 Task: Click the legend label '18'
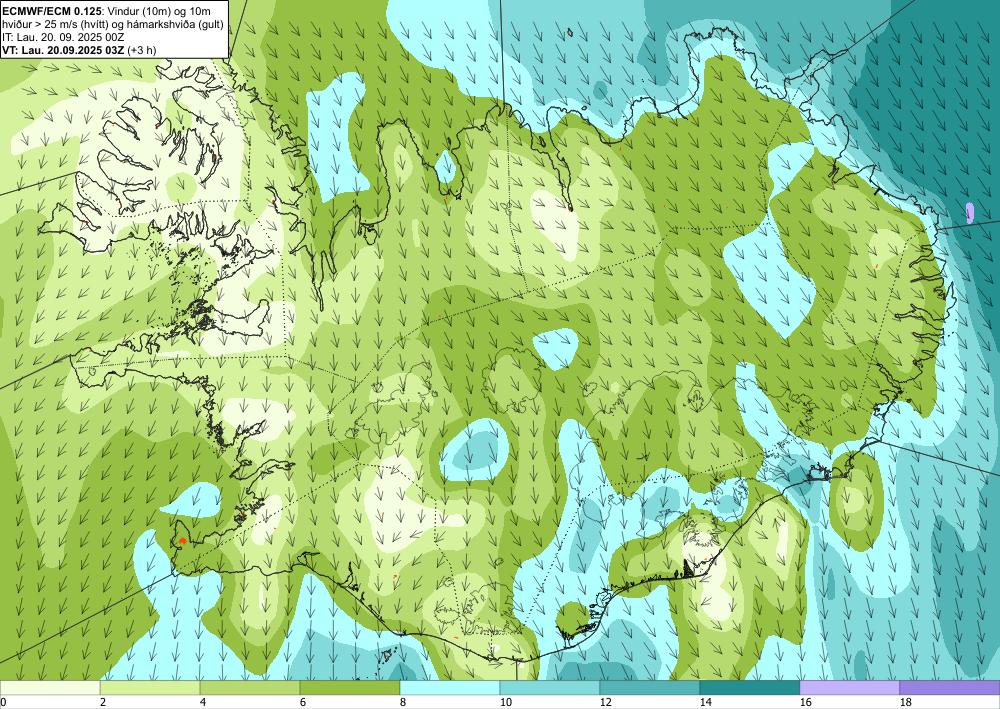(906, 703)
